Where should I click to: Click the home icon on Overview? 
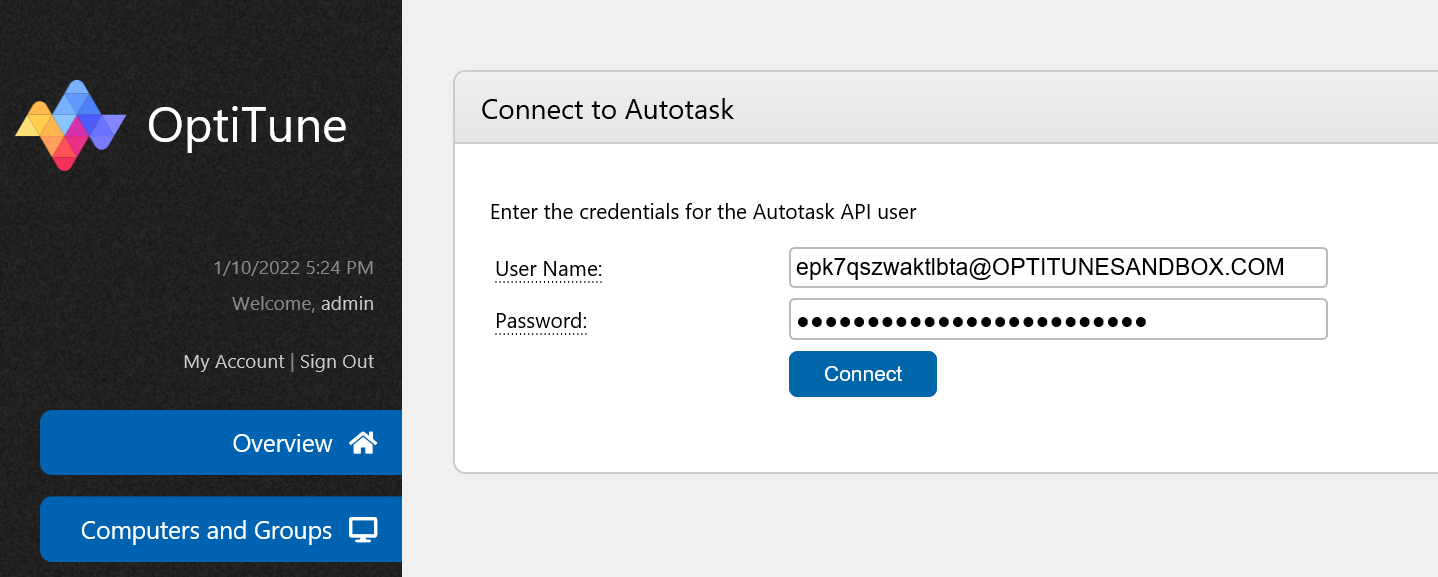coord(363,443)
